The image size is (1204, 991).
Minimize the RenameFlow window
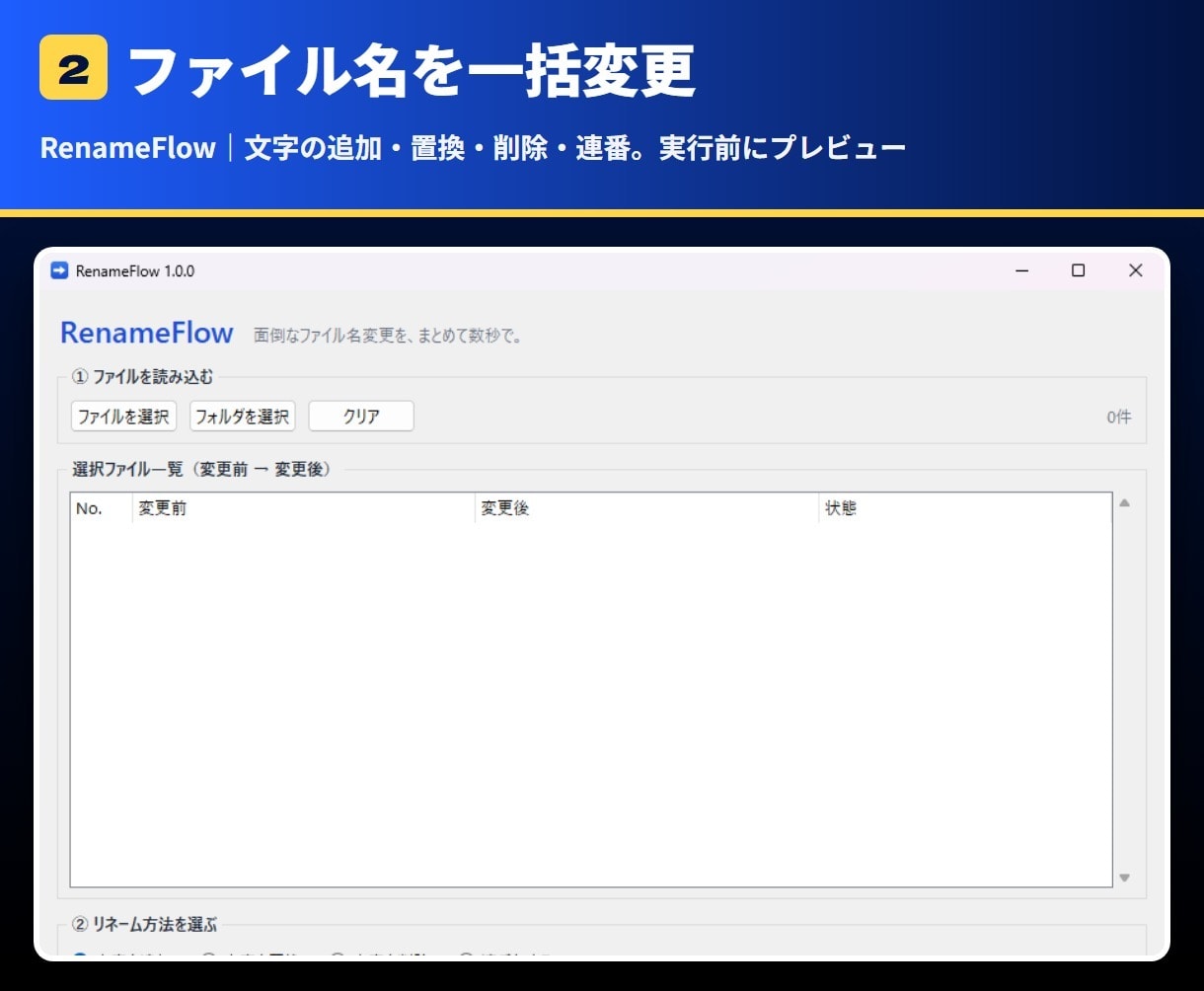[1021, 270]
